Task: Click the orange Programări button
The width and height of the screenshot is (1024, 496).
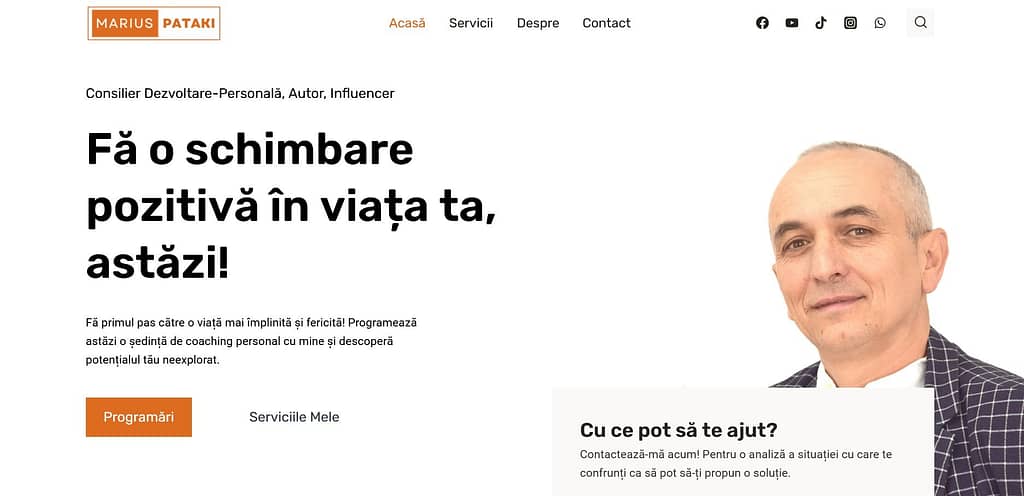Action: 139,417
